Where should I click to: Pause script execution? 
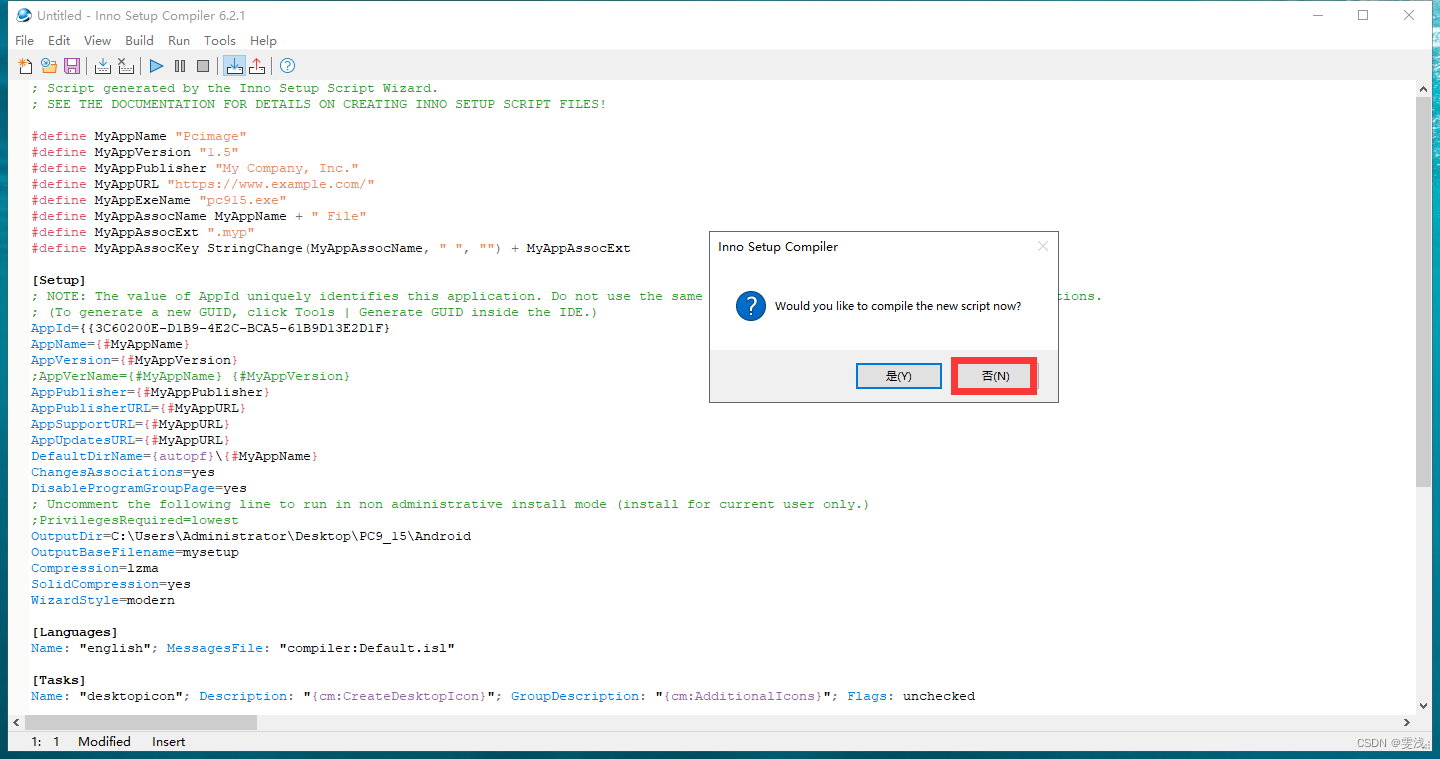click(180, 65)
